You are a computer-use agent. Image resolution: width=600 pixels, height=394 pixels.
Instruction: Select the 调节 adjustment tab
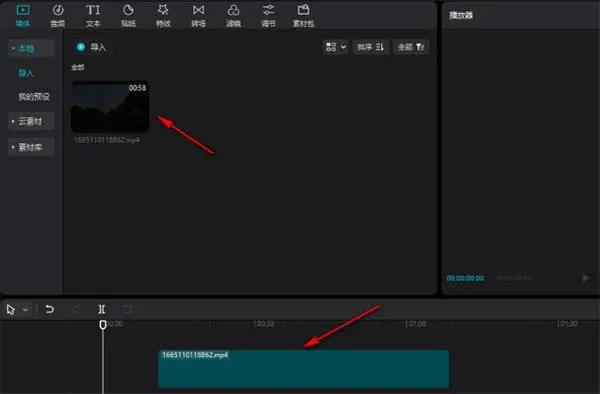pos(269,16)
